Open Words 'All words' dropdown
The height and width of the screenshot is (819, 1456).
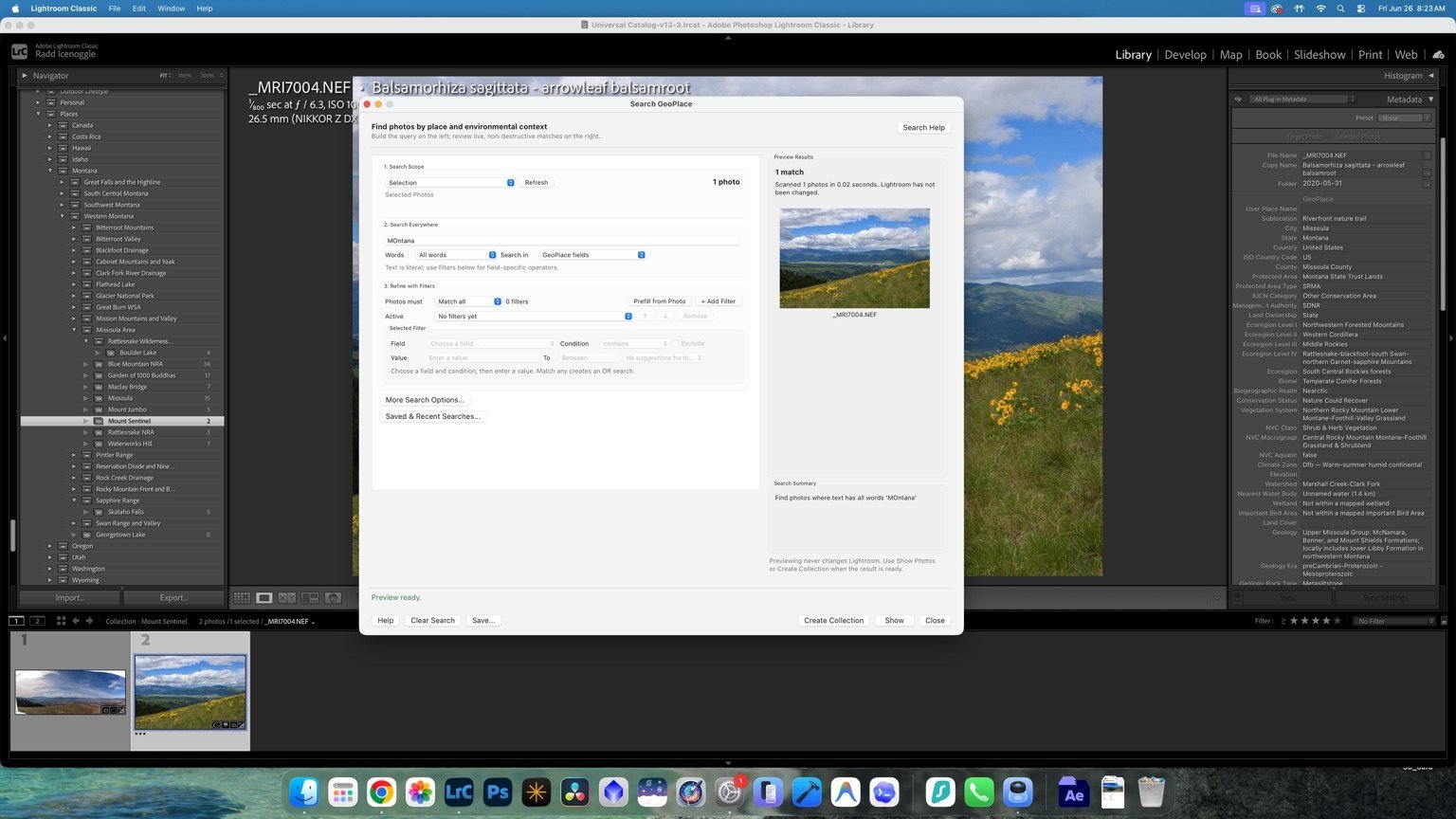456,255
